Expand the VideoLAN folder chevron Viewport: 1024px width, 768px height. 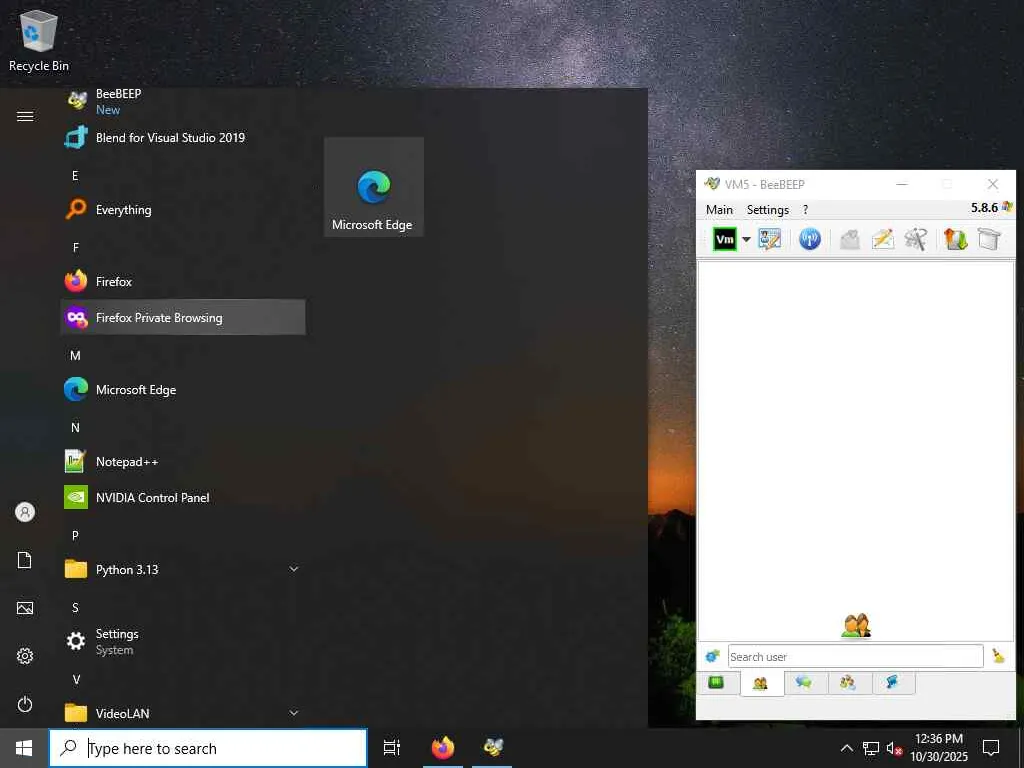[x=294, y=713]
